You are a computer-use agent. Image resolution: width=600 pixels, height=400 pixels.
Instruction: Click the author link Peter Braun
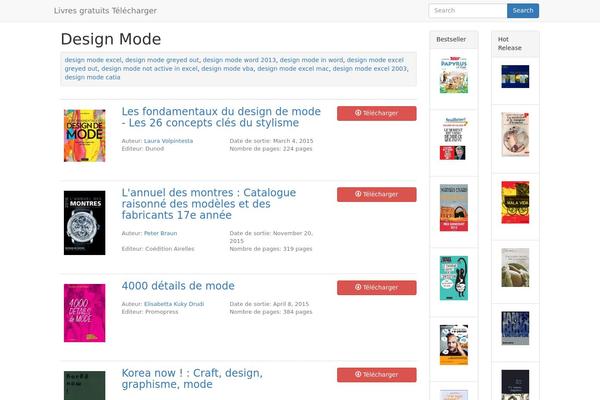click(160, 233)
